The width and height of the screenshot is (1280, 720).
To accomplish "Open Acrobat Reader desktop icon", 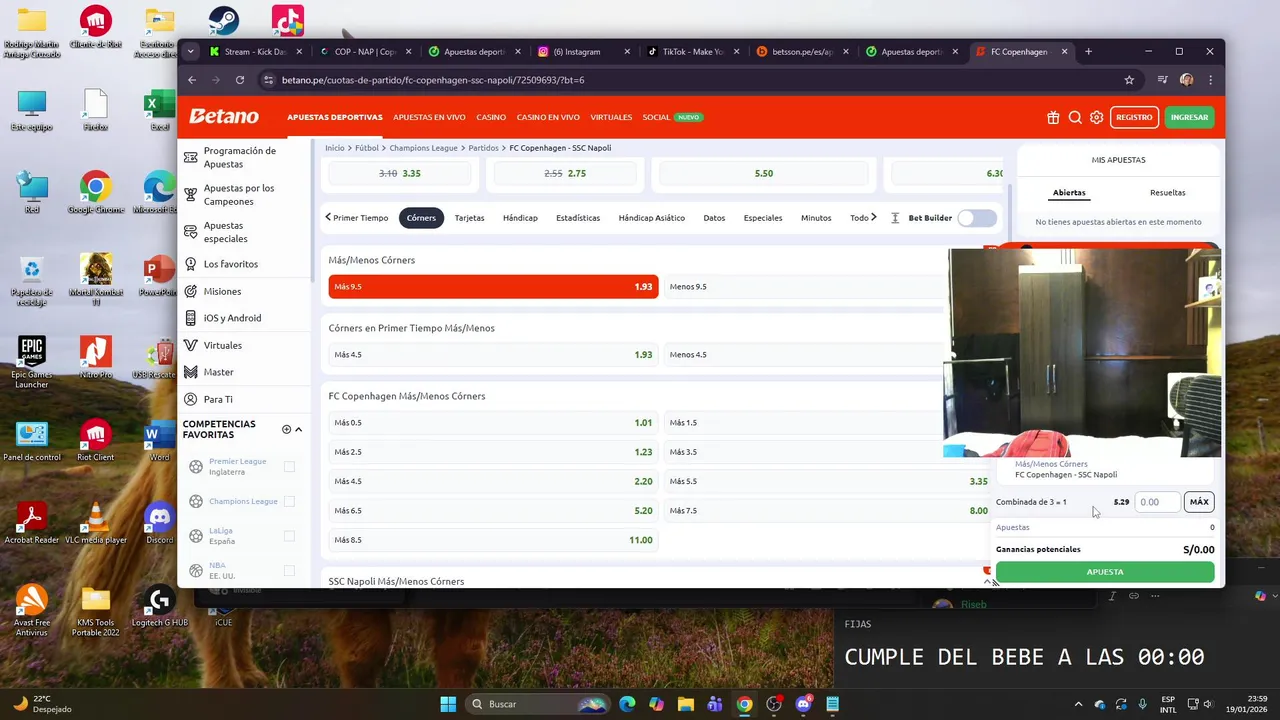I will (32, 524).
